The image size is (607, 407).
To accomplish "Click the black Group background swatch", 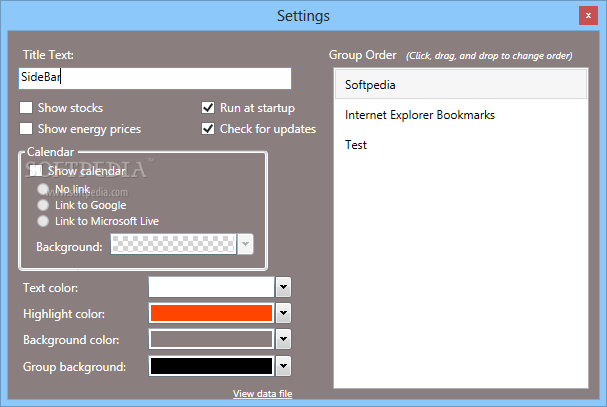I will coord(211,366).
